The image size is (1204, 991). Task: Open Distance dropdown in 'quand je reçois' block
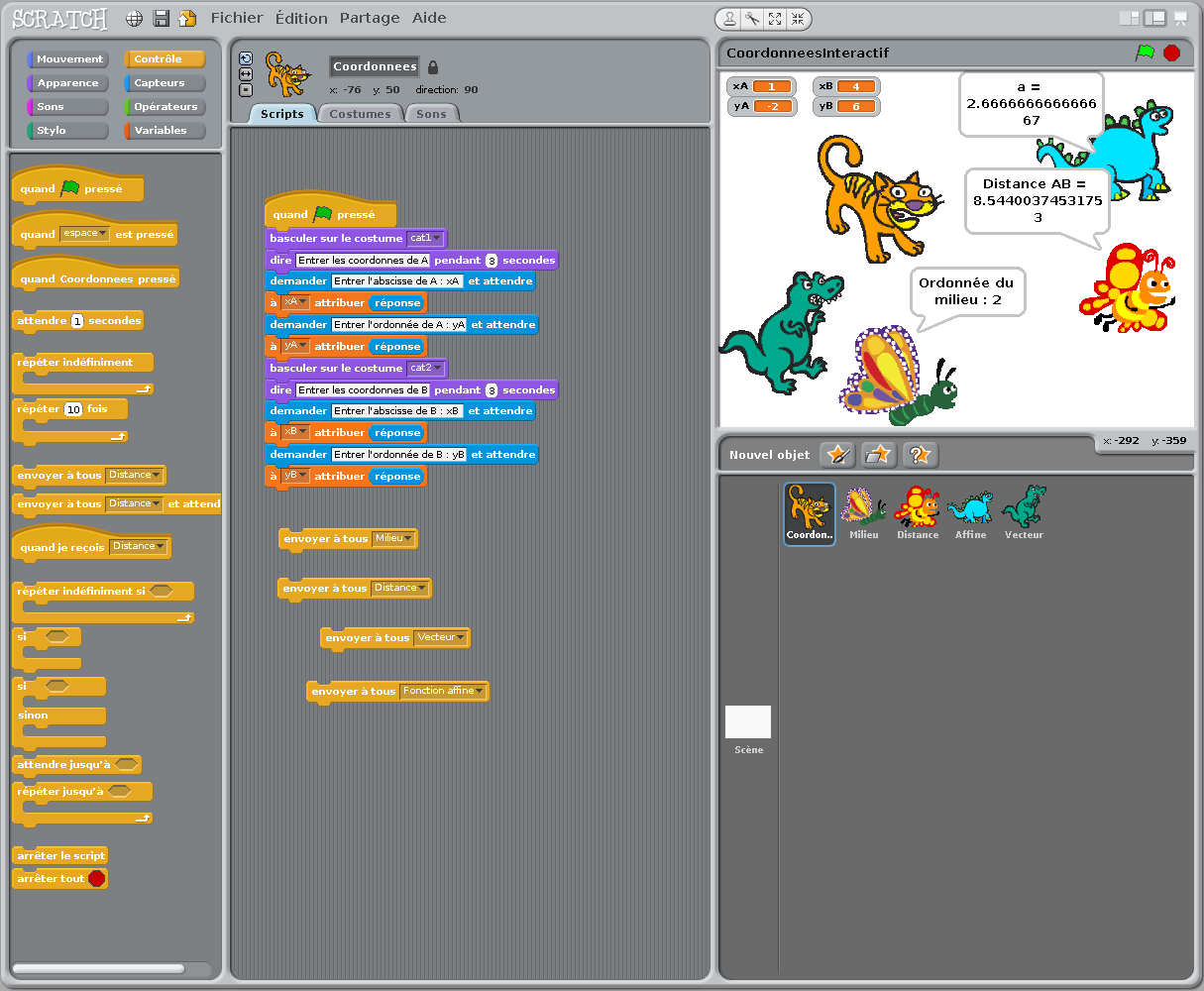[138, 546]
